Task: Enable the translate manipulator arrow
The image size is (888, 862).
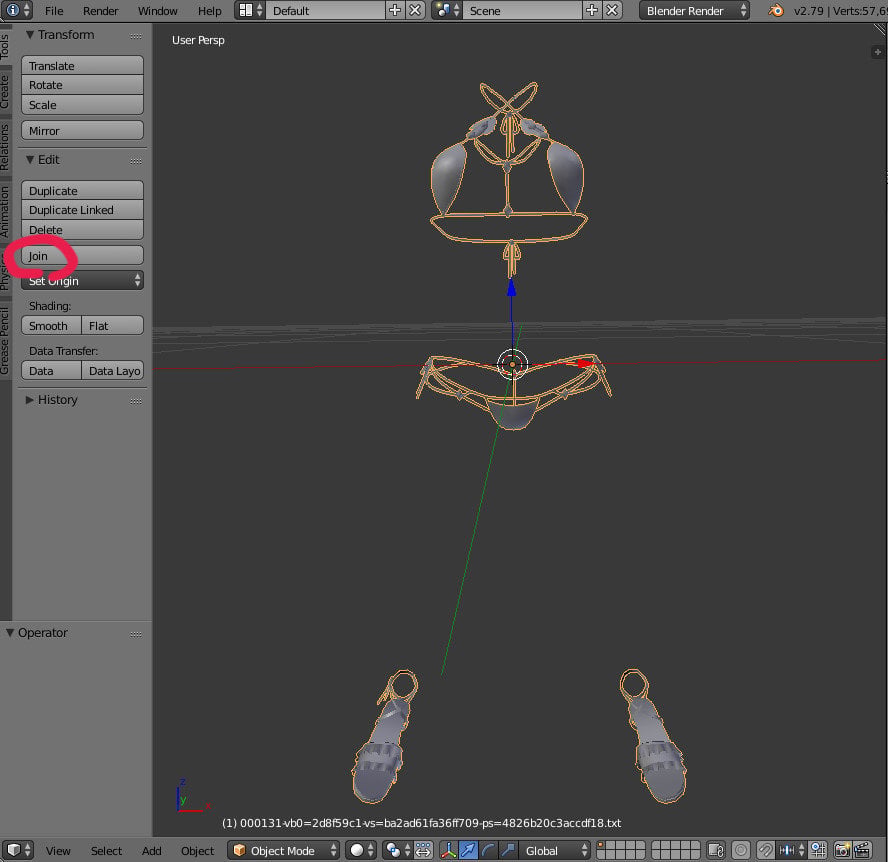Action: click(468, 850)
